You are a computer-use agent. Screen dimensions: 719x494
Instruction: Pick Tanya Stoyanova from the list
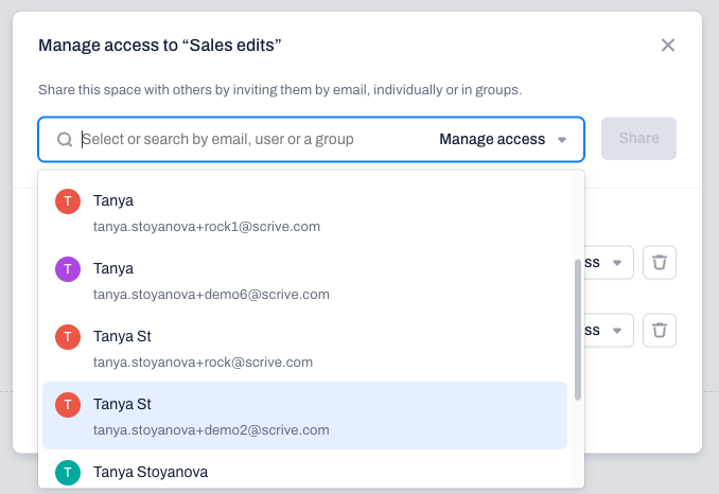(304, 472)
